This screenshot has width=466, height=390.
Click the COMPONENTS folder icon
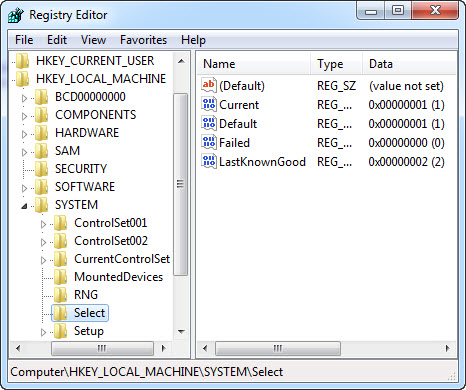(42, 115)
